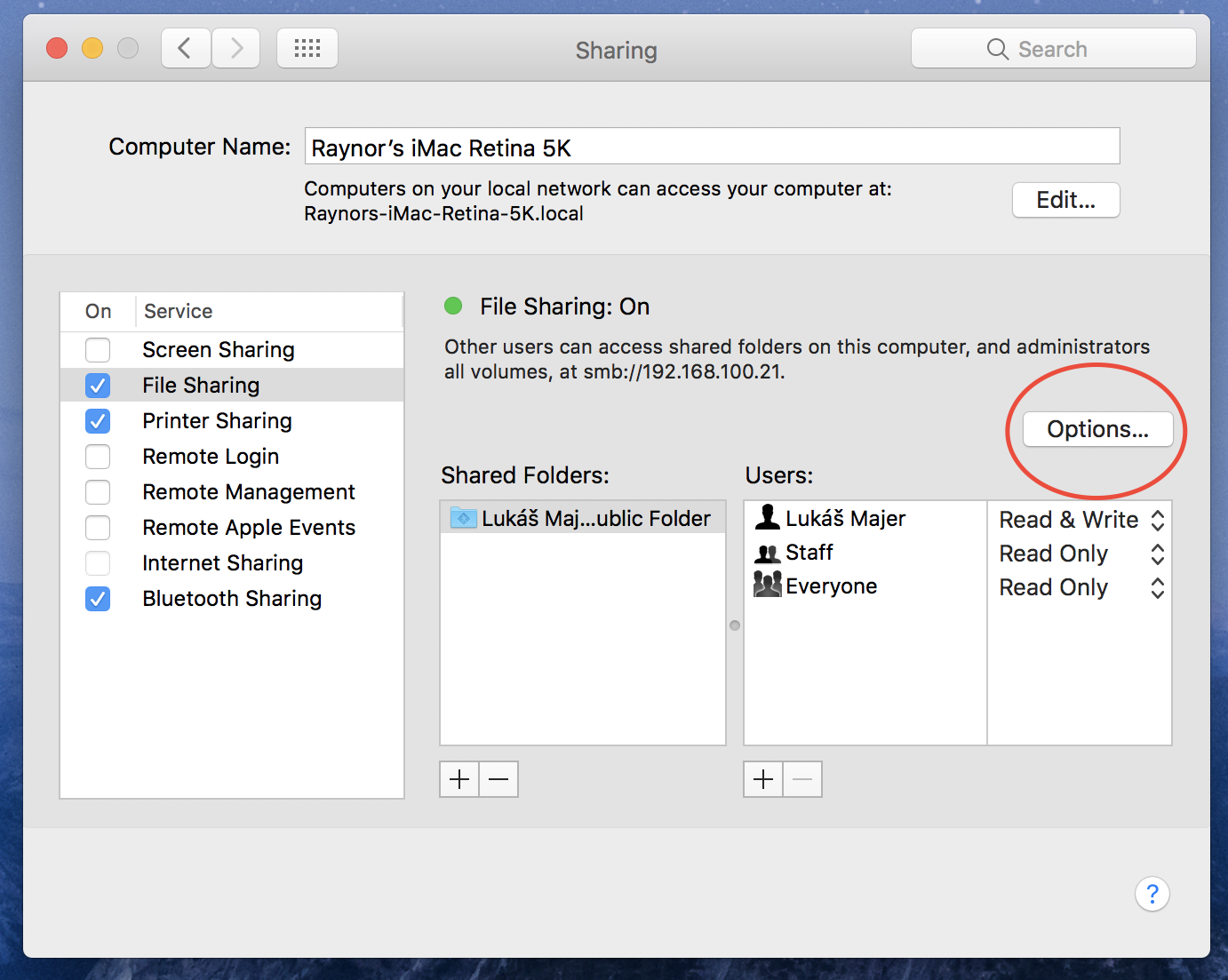Click the Staff group icon

pyautogui.click(x=767, y=553)
